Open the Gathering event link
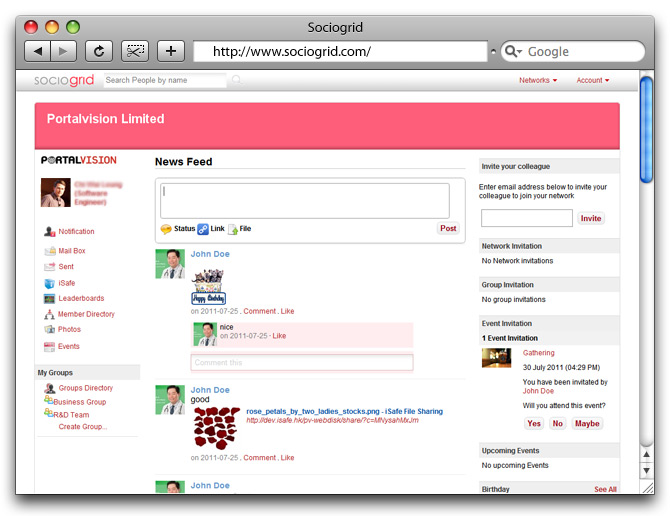The width and height of the screenshot is (670, 516). tap(538, 353)
